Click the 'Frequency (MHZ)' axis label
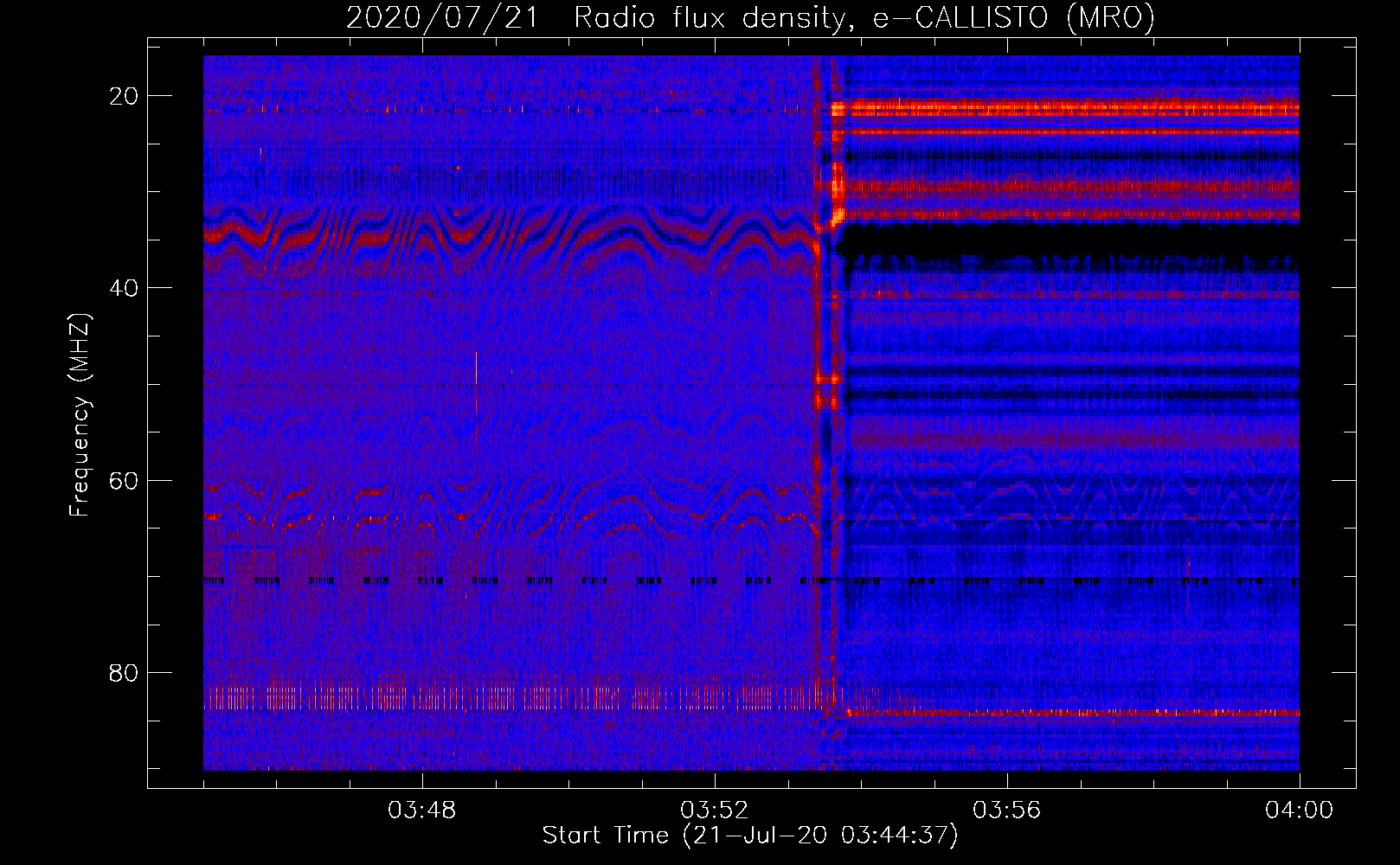The height and width of the screenshot is (865, 1400). pos(80,414)
